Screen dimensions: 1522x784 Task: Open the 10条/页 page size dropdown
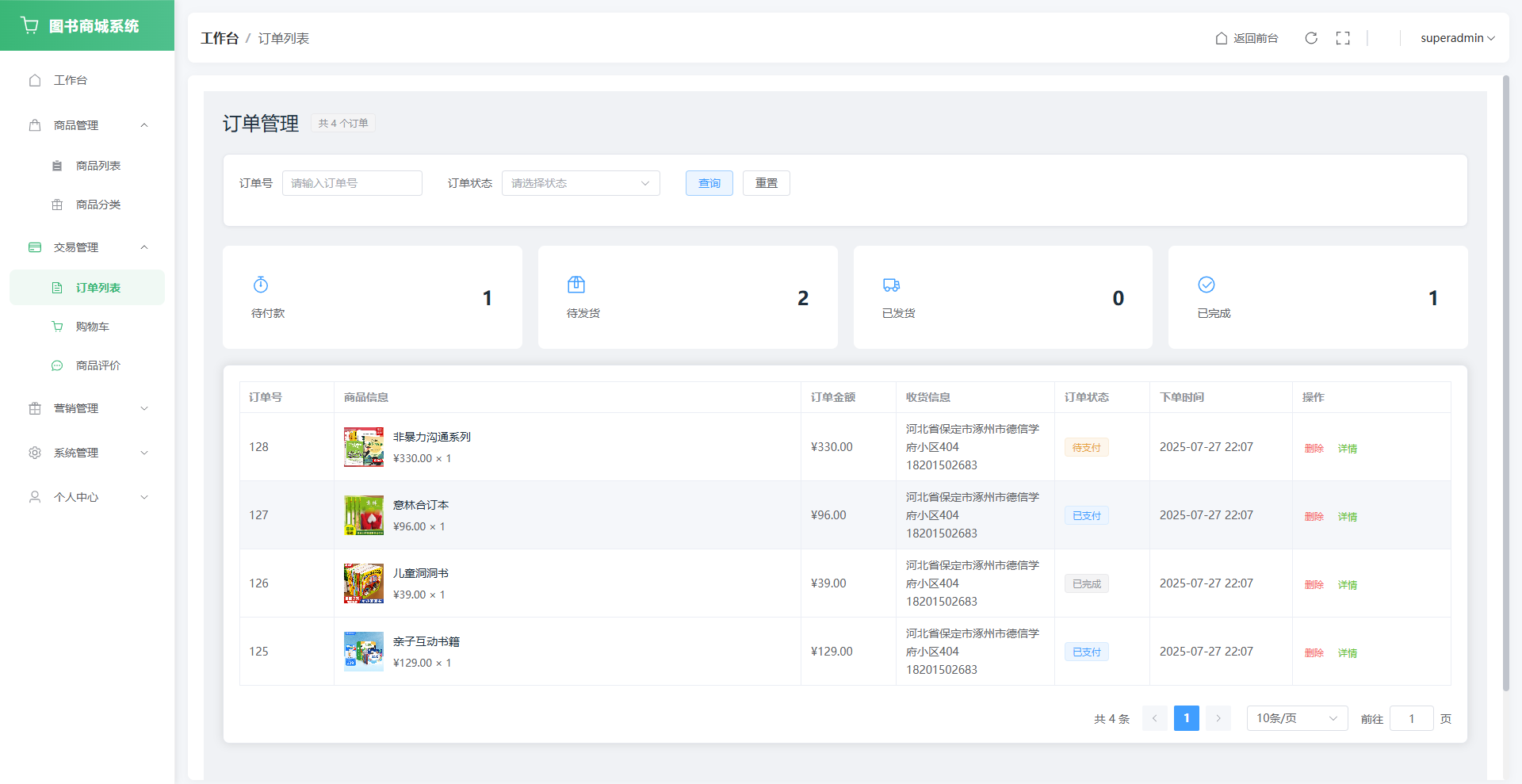(x=1296, y=718)
